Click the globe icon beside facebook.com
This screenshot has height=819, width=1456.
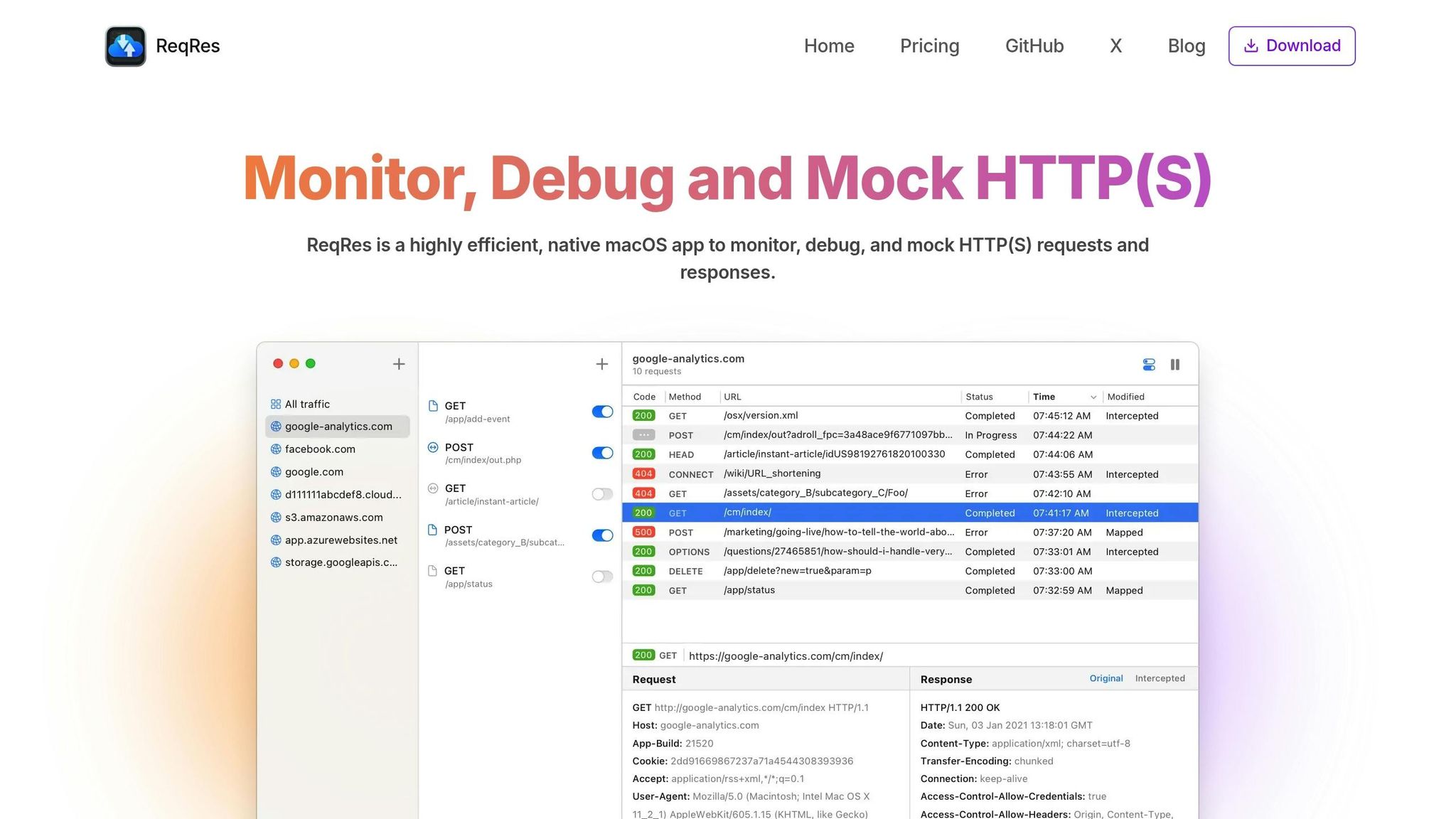(276, 449)
